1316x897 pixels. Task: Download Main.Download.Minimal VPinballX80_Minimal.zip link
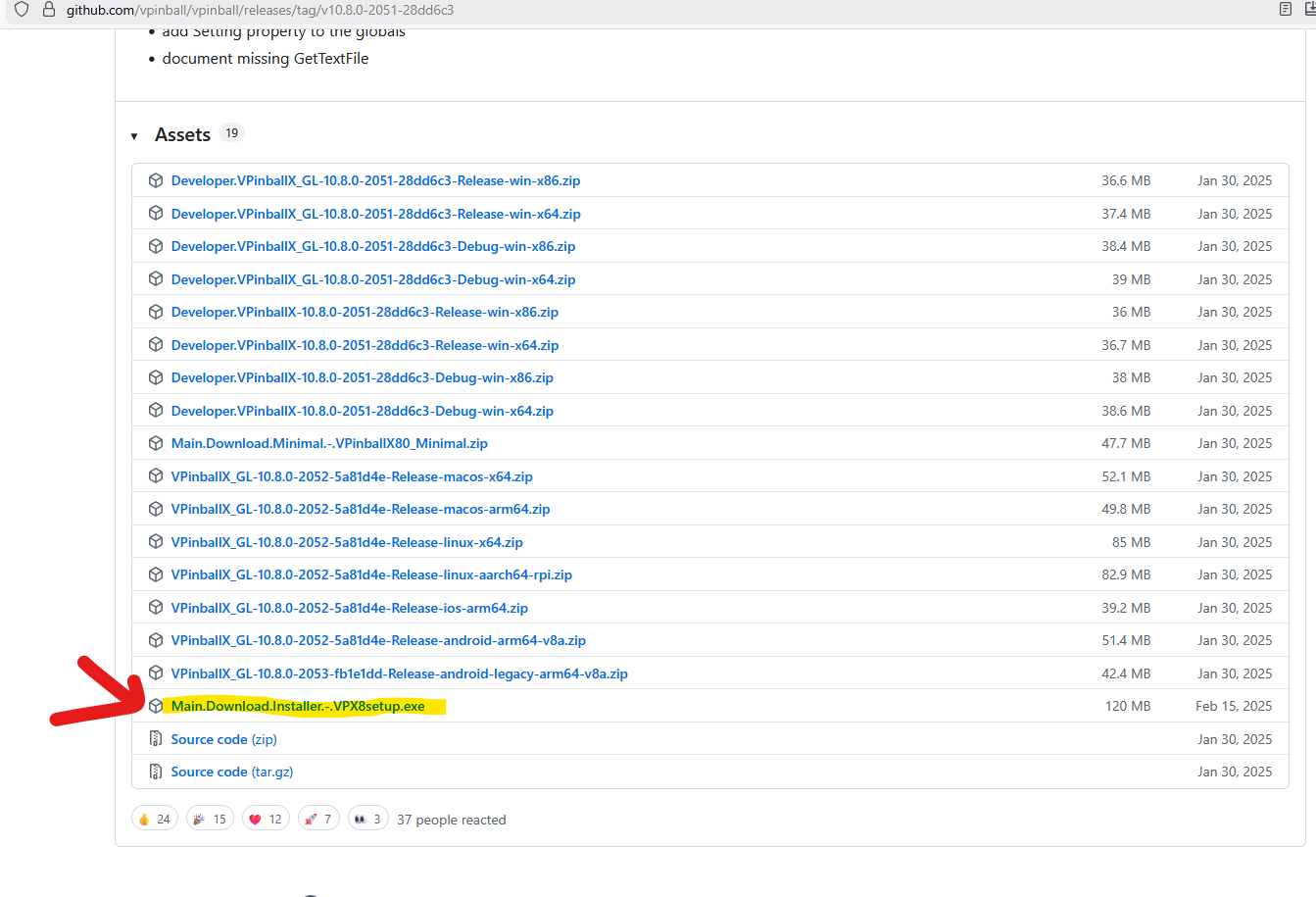[329, 443]
